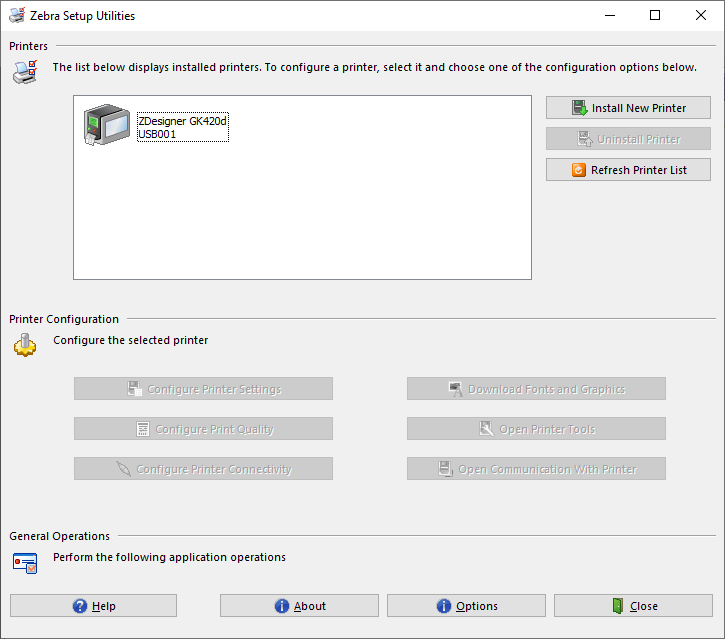Open Configure Printer Settings
This screenshot has height=639, width=725.
tap(203, 389)
